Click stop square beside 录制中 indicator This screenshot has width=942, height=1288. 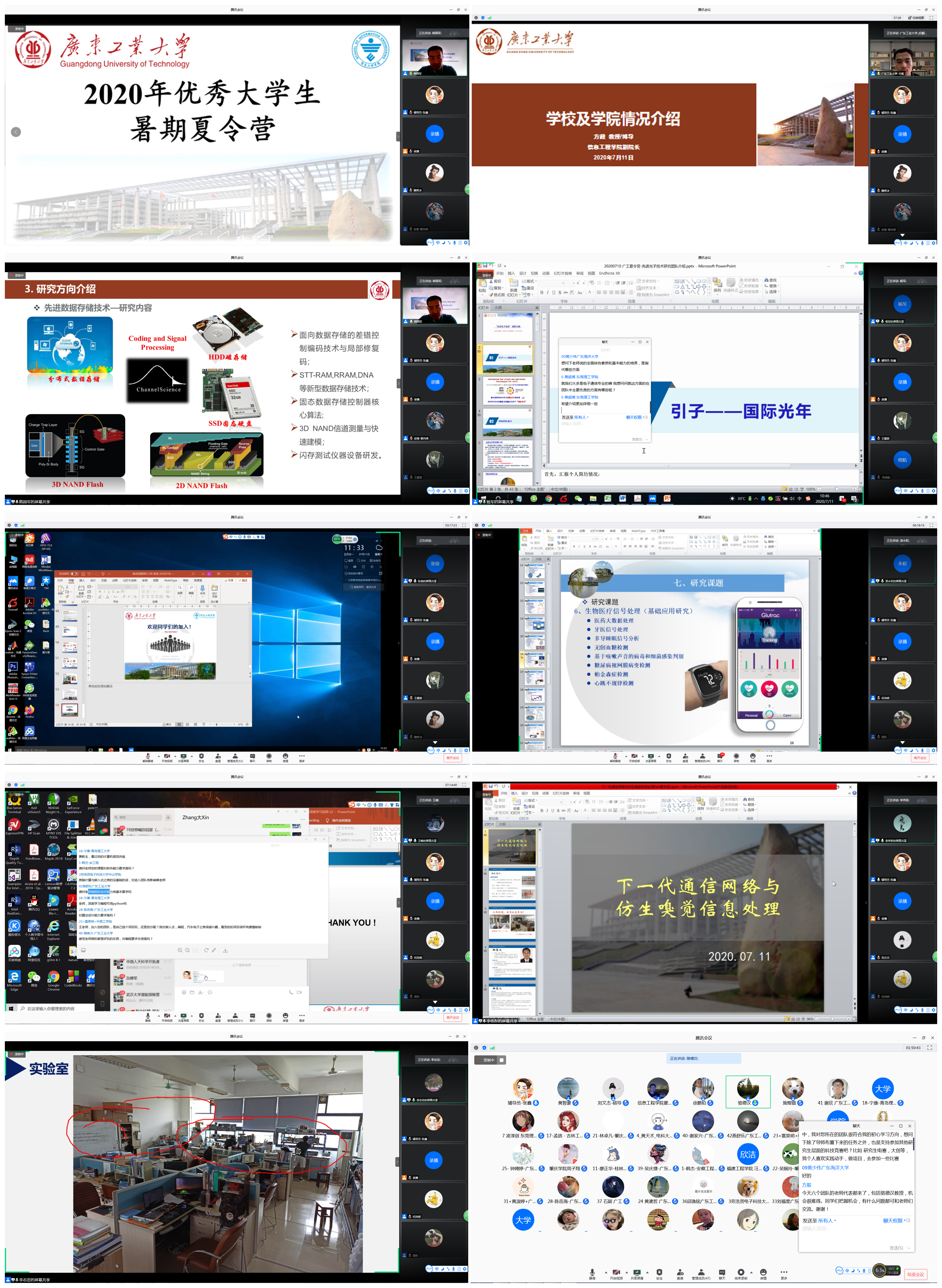[x=502, y=1060]
